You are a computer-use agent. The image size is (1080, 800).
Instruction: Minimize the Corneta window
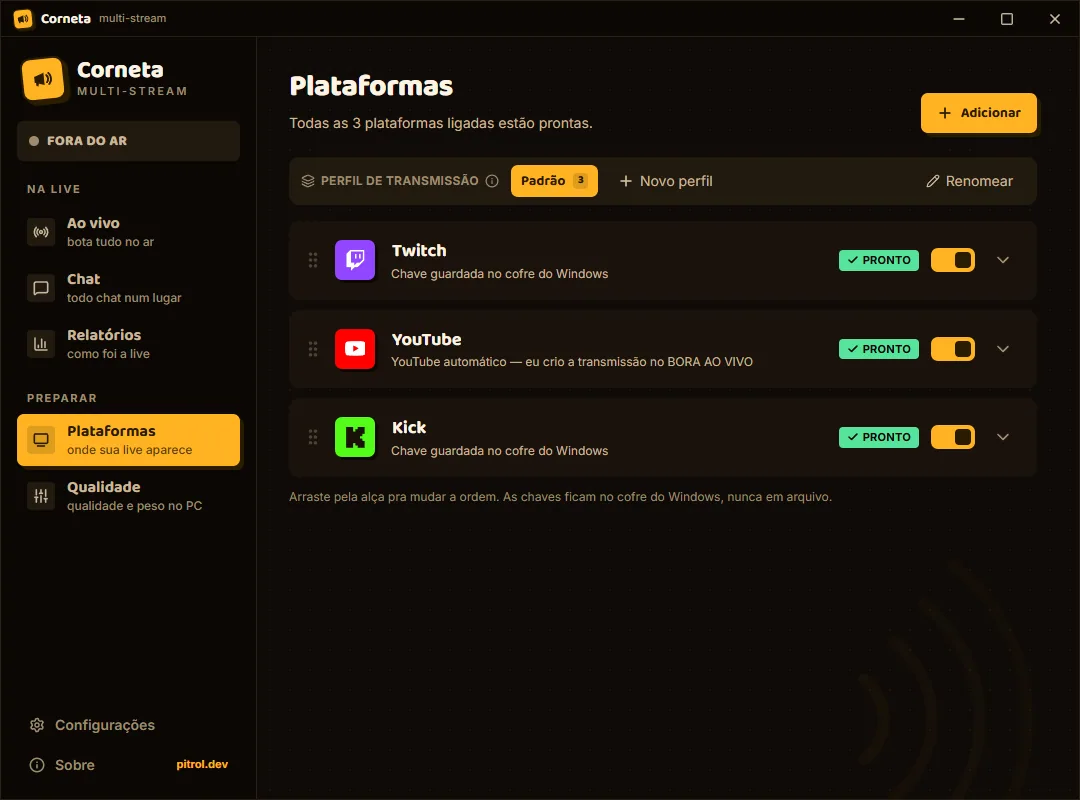[x=959, y=19]
